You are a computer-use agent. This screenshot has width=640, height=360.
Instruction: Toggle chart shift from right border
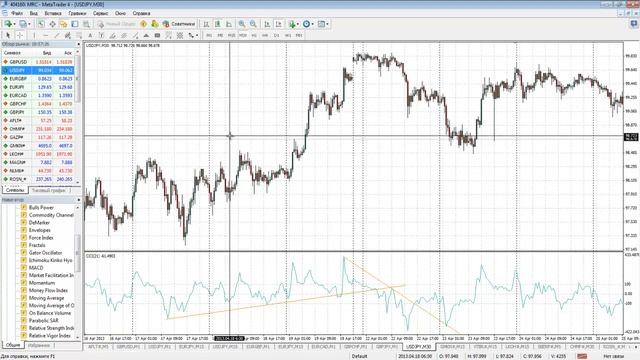point(278,24)
